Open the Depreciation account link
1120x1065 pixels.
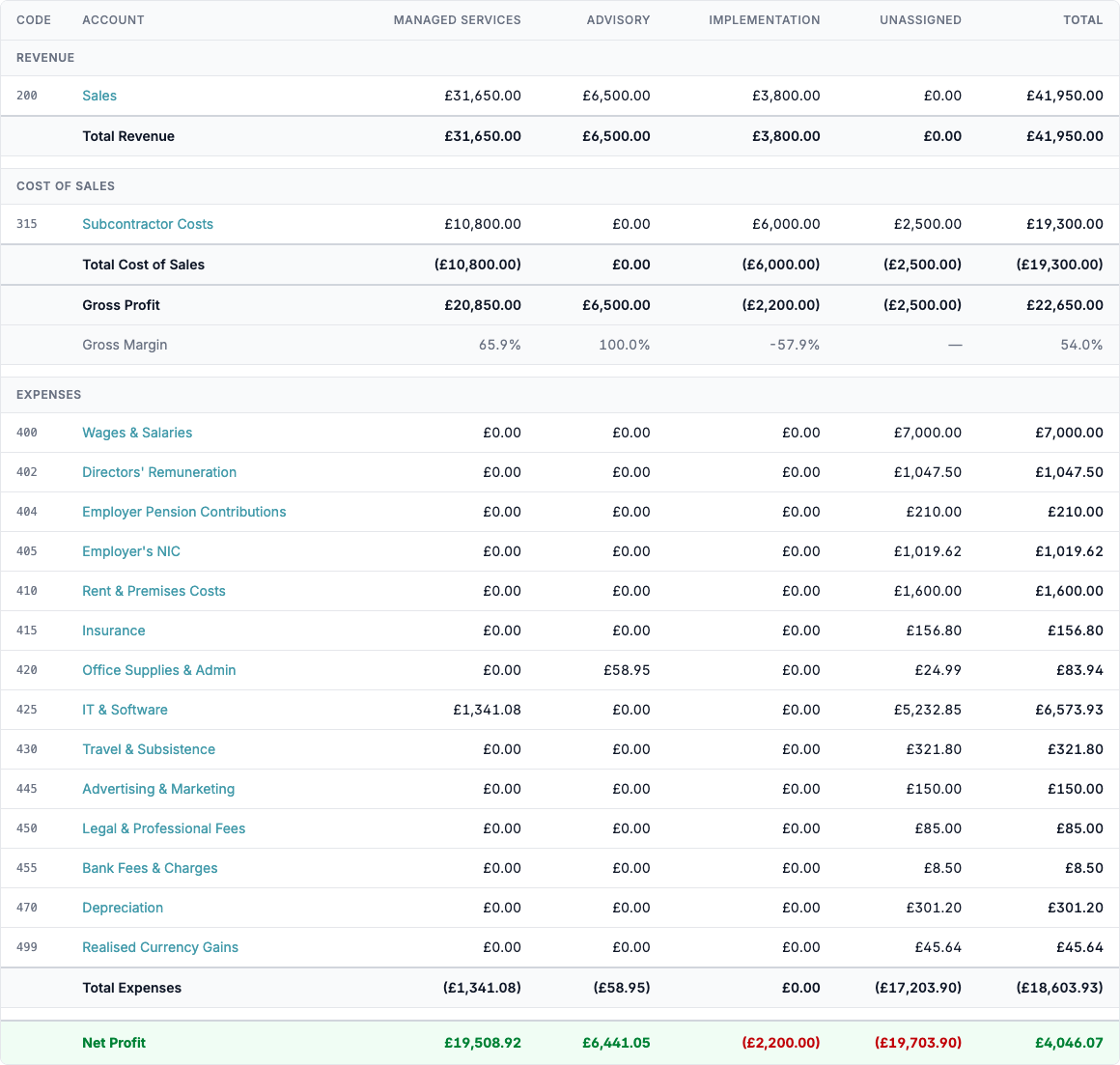pos(123,908)
